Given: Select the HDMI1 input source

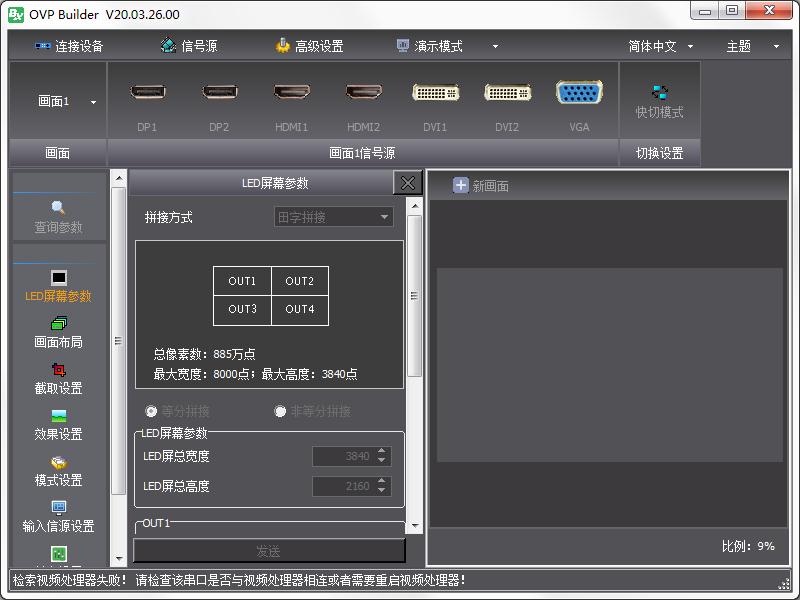Looking at the screenshot, I should pos(291,100).
